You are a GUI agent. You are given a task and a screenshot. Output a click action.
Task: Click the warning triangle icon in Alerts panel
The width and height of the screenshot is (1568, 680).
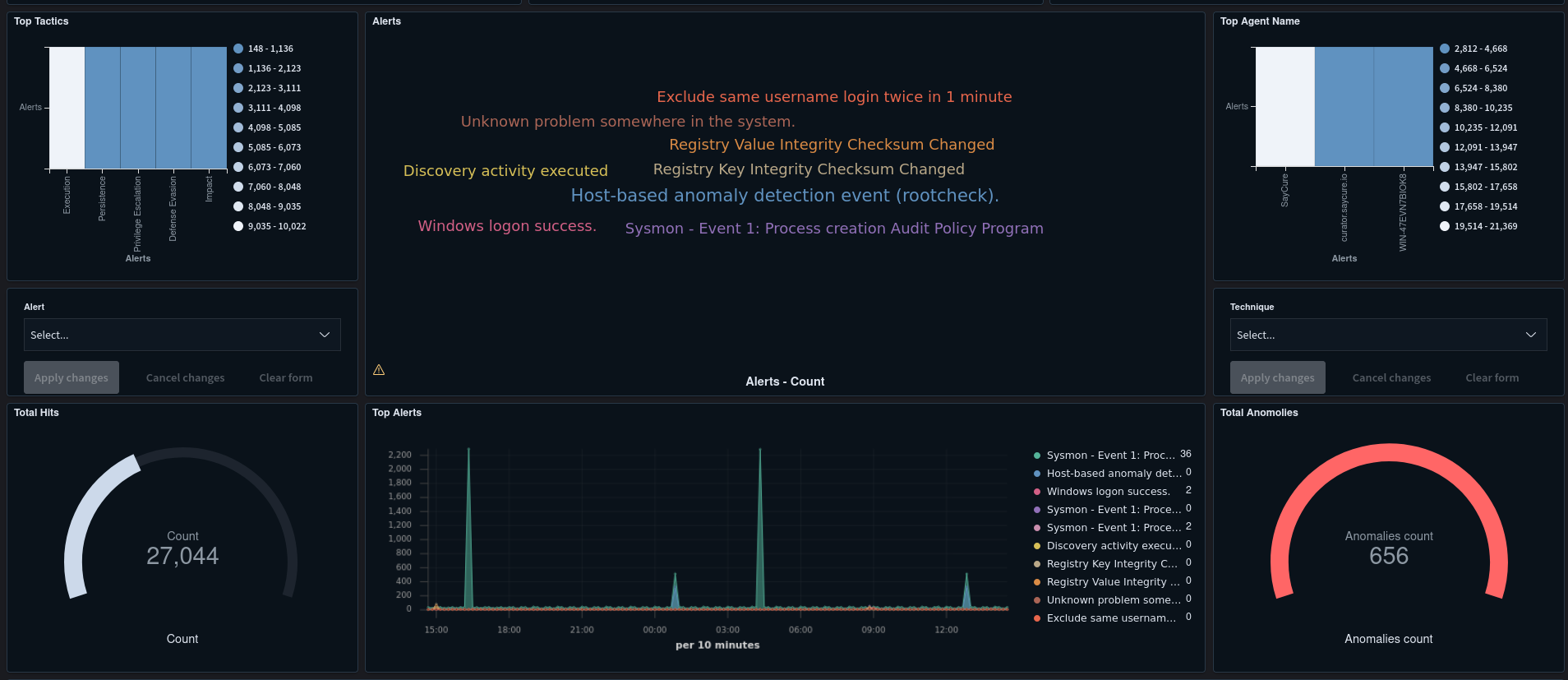pos(379,370)
